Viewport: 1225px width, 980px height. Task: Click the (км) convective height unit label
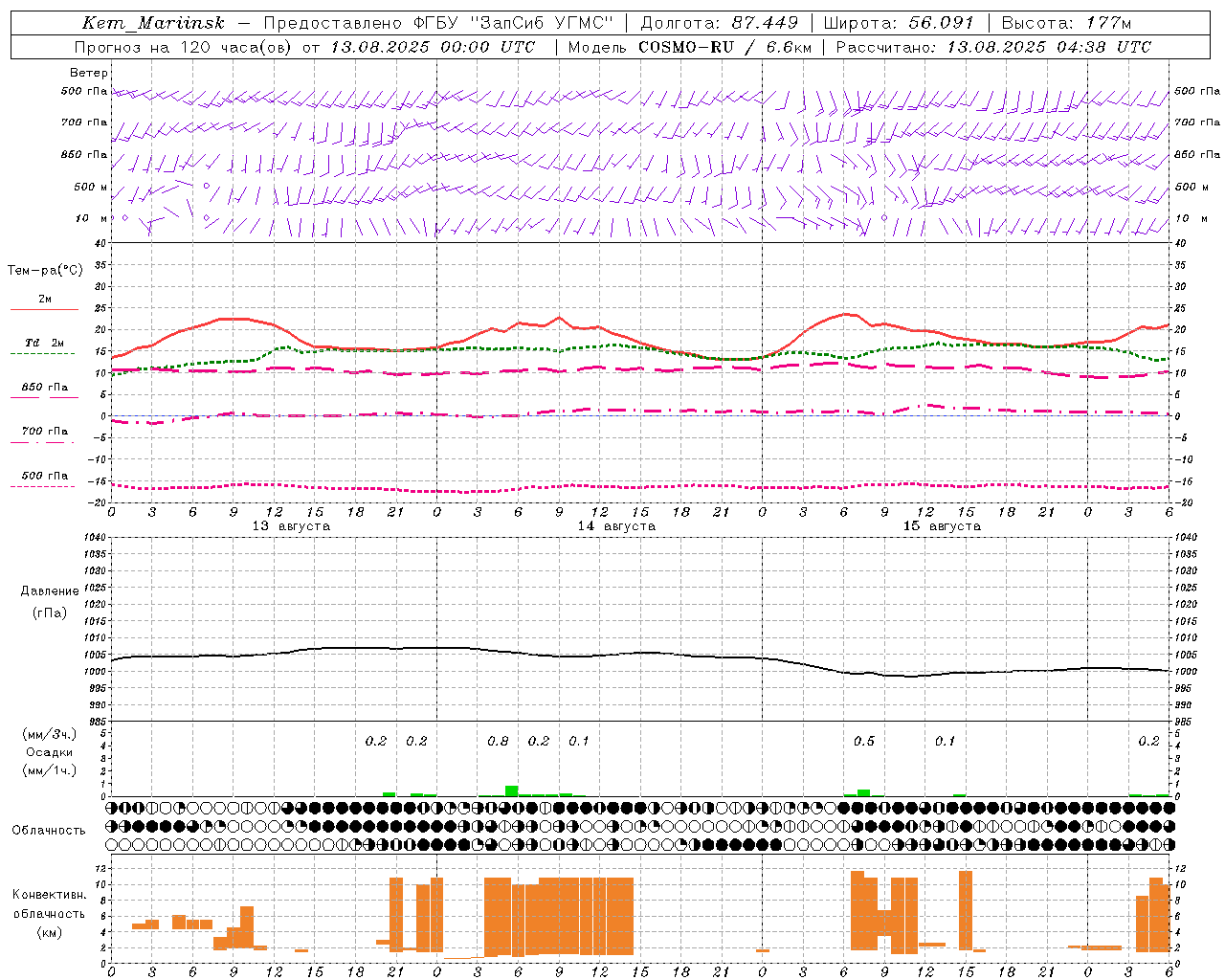click(x=50, y=932)
